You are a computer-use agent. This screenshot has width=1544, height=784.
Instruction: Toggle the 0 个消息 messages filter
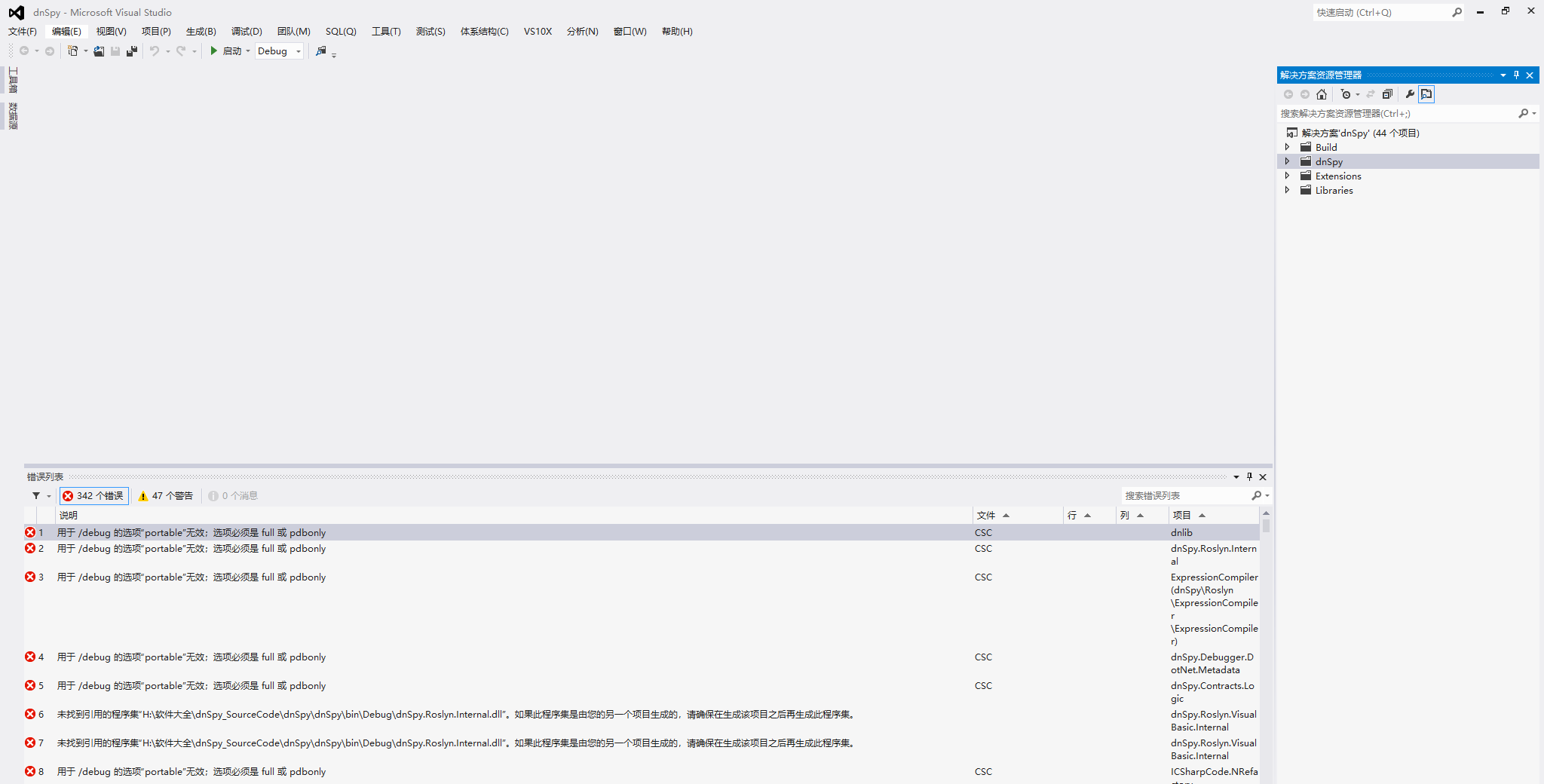(234, 495)
